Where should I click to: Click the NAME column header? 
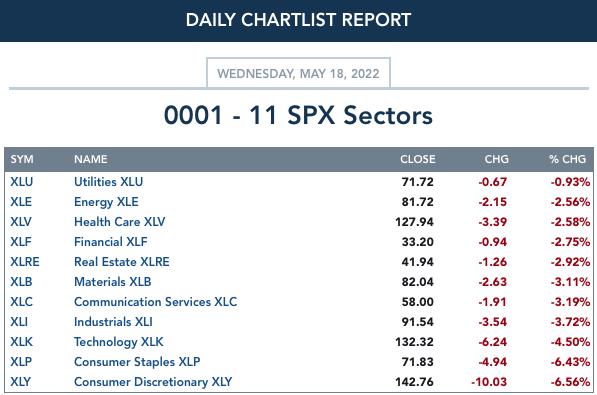[x=91, y=159]
